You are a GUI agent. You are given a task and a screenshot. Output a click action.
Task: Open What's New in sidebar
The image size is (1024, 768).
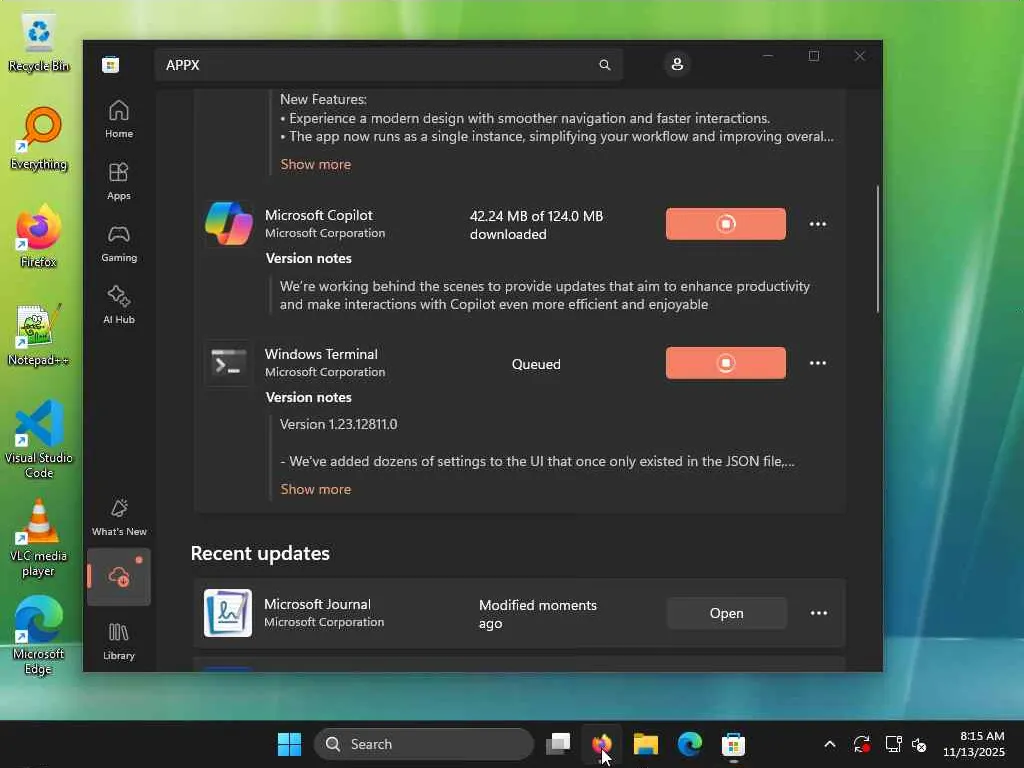point(119,517)
